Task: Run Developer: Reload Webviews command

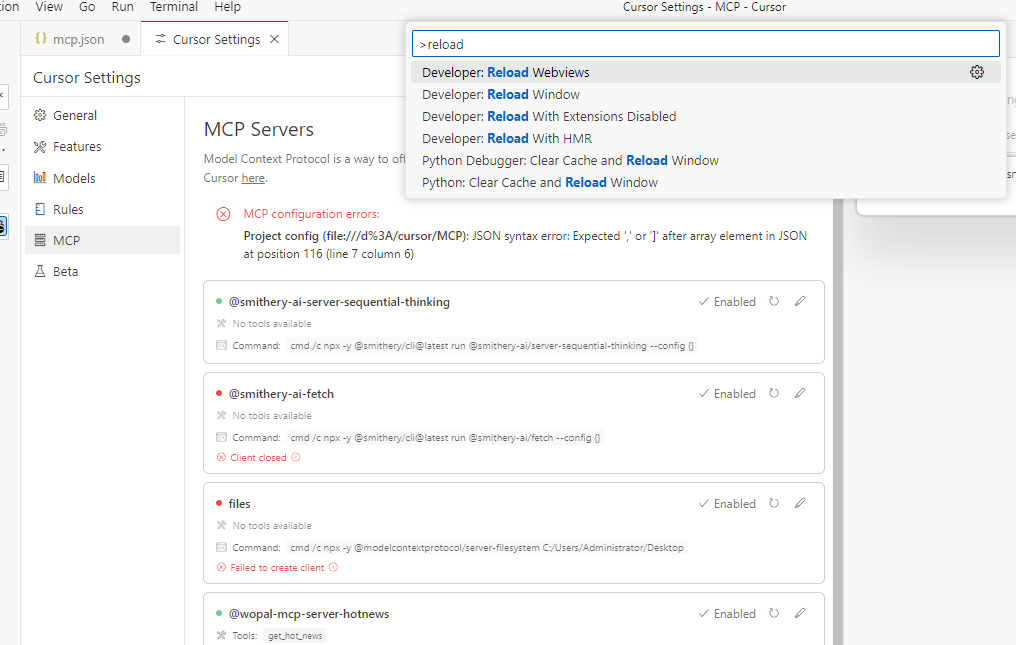Action: pyautogui.click(x=706, y=72)
